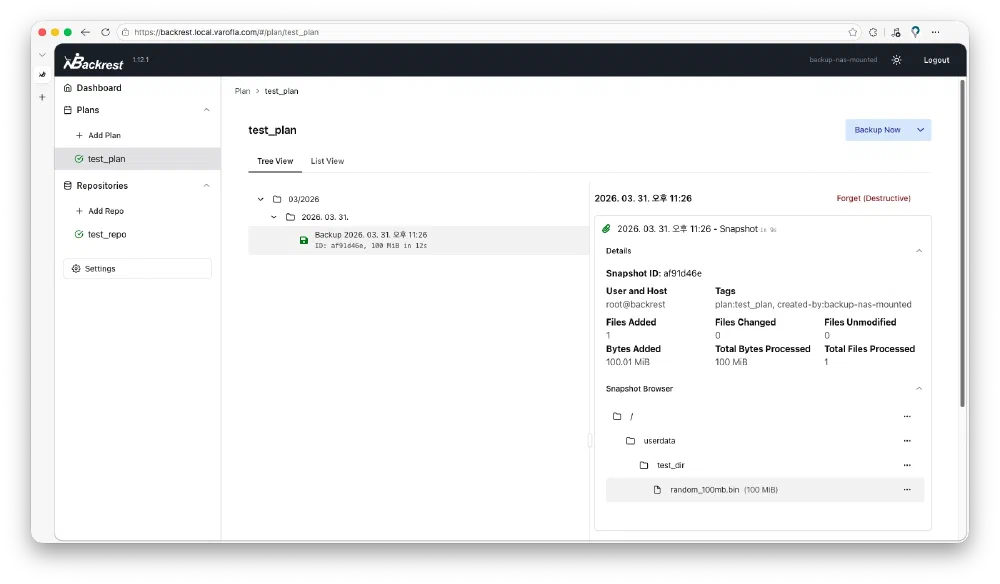Toggle the light/dark theme sun icon
The width and height of the screenshot is (1000, 584).
896,60
